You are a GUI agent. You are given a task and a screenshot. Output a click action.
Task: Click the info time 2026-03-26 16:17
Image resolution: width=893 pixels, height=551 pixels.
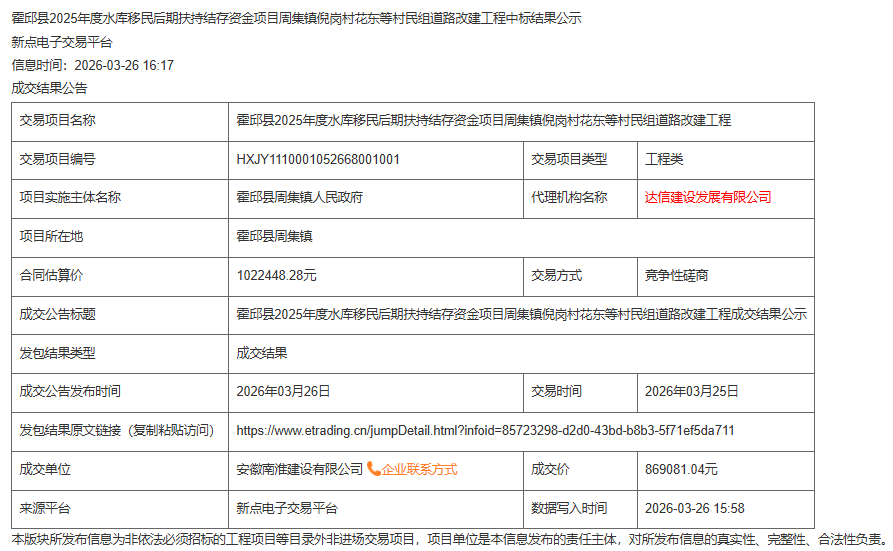(93, 65)
